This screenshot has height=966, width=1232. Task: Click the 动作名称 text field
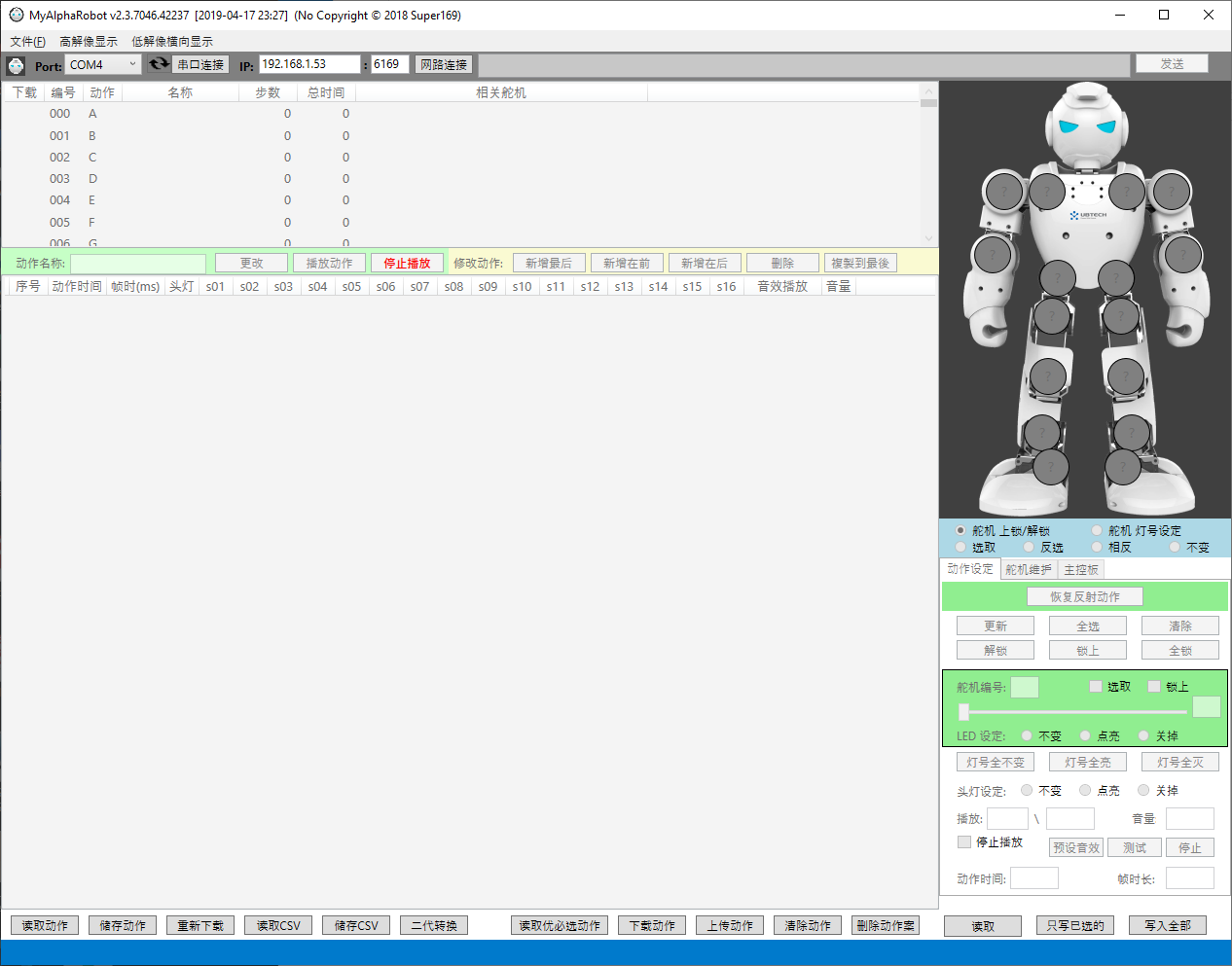pyautogui.click(x=138, y=263)
